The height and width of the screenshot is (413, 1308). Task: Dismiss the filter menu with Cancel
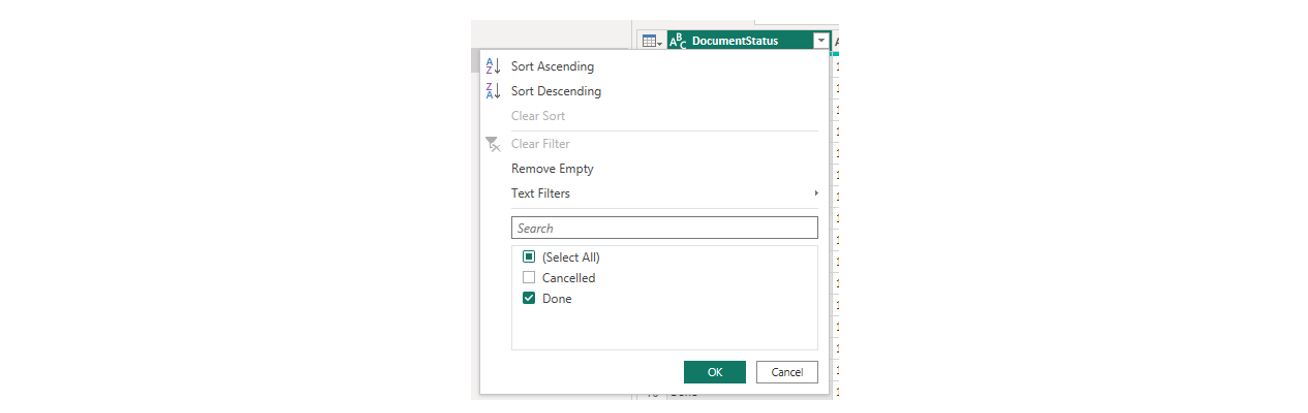pos(787,372)
